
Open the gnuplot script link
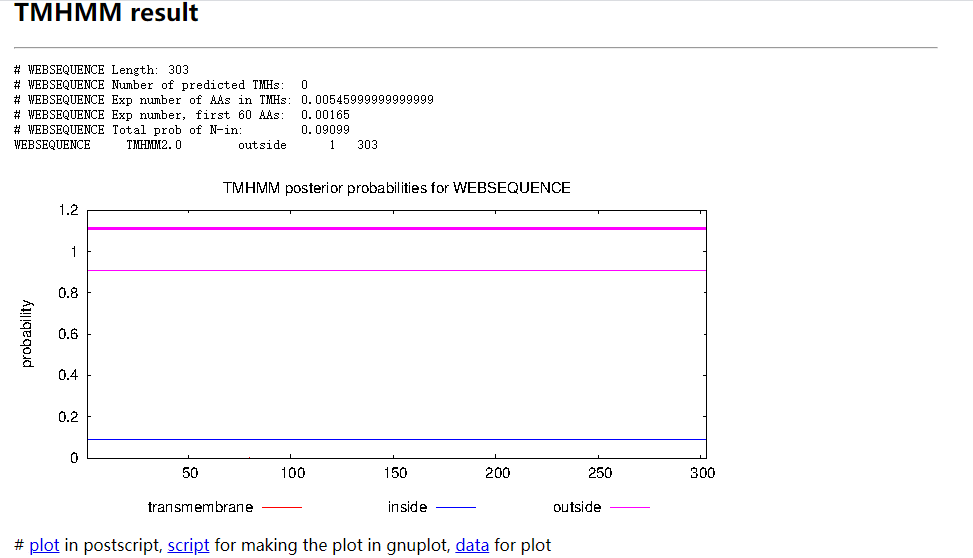click(x=188, y=546)
